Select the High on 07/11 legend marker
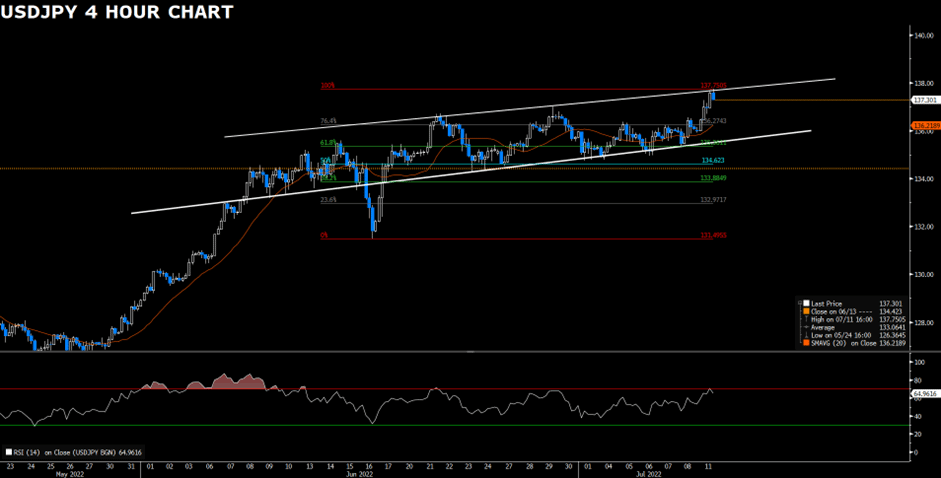Screen dimensions: 941x478 pos(805,319)
